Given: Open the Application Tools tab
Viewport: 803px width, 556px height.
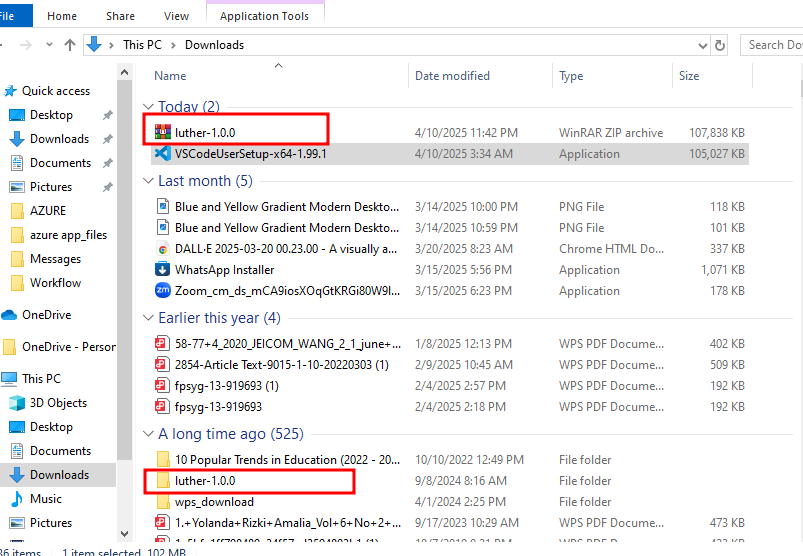Looking at the screenshot, I should [264, 16].
